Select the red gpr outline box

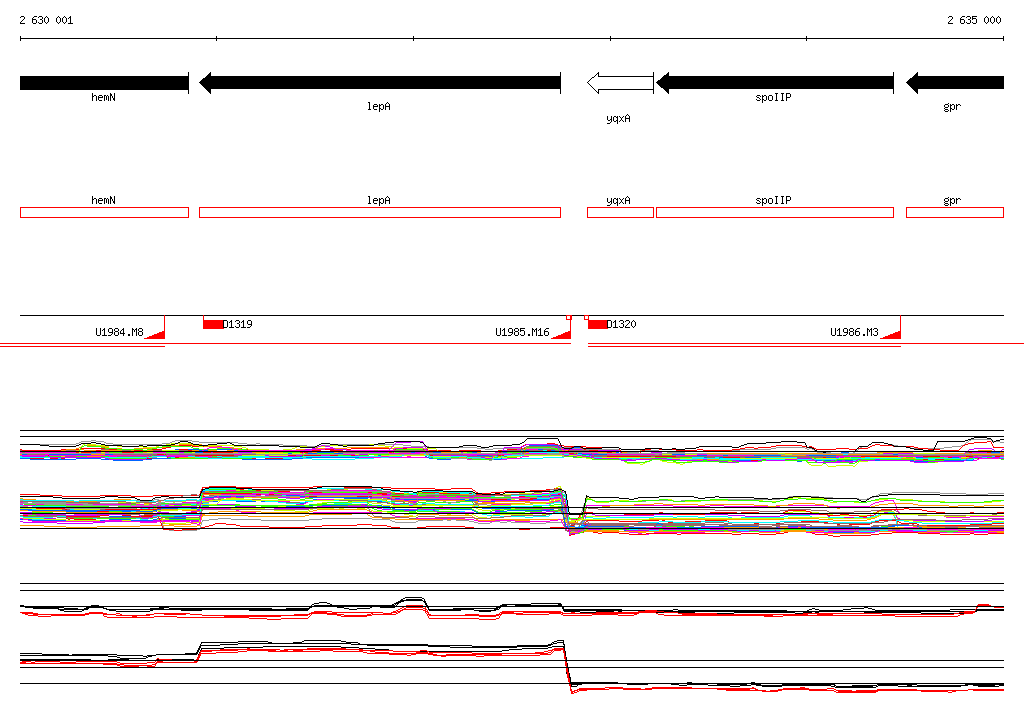(x=955, y=212)
